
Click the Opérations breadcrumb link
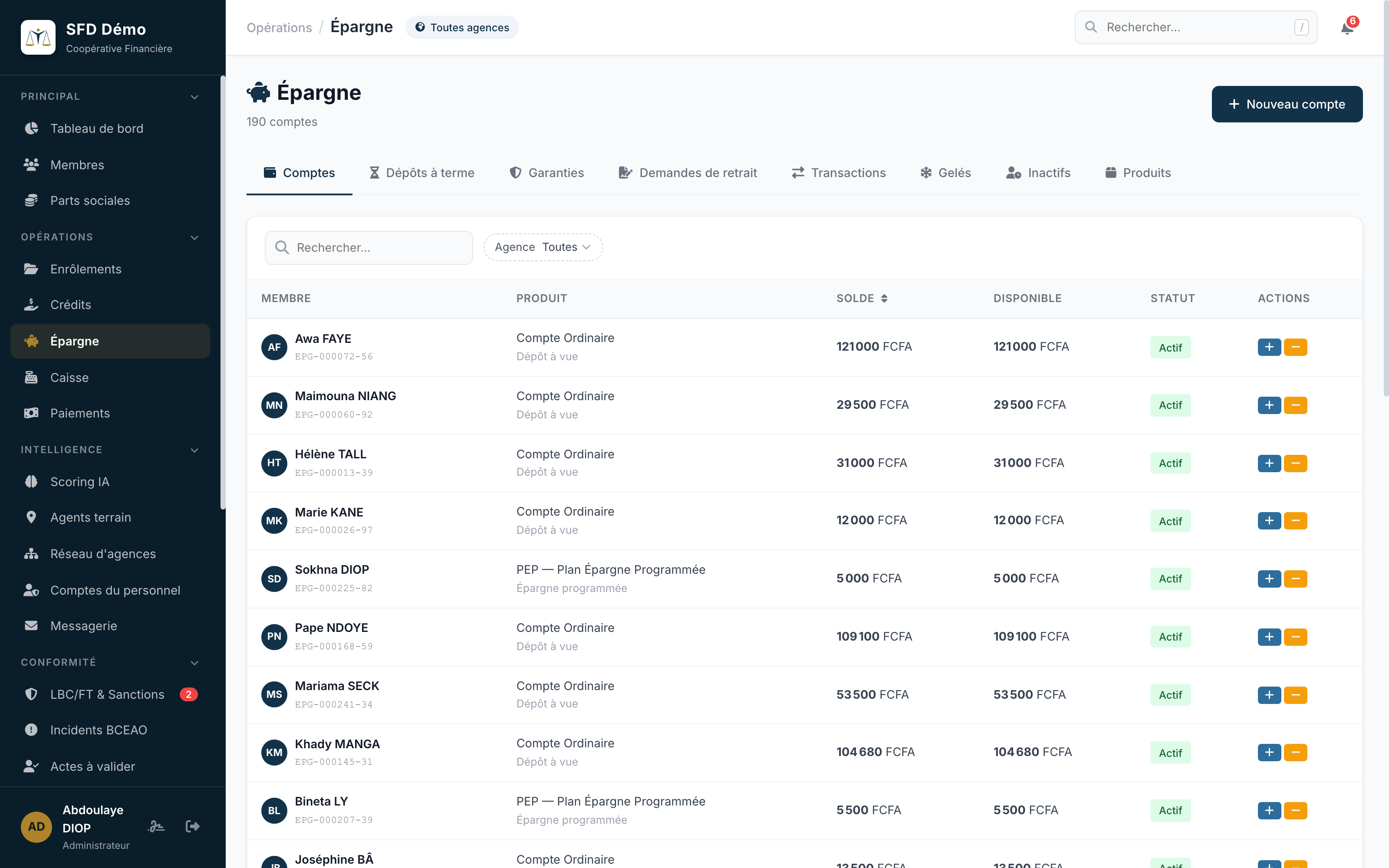click(279, 27)
